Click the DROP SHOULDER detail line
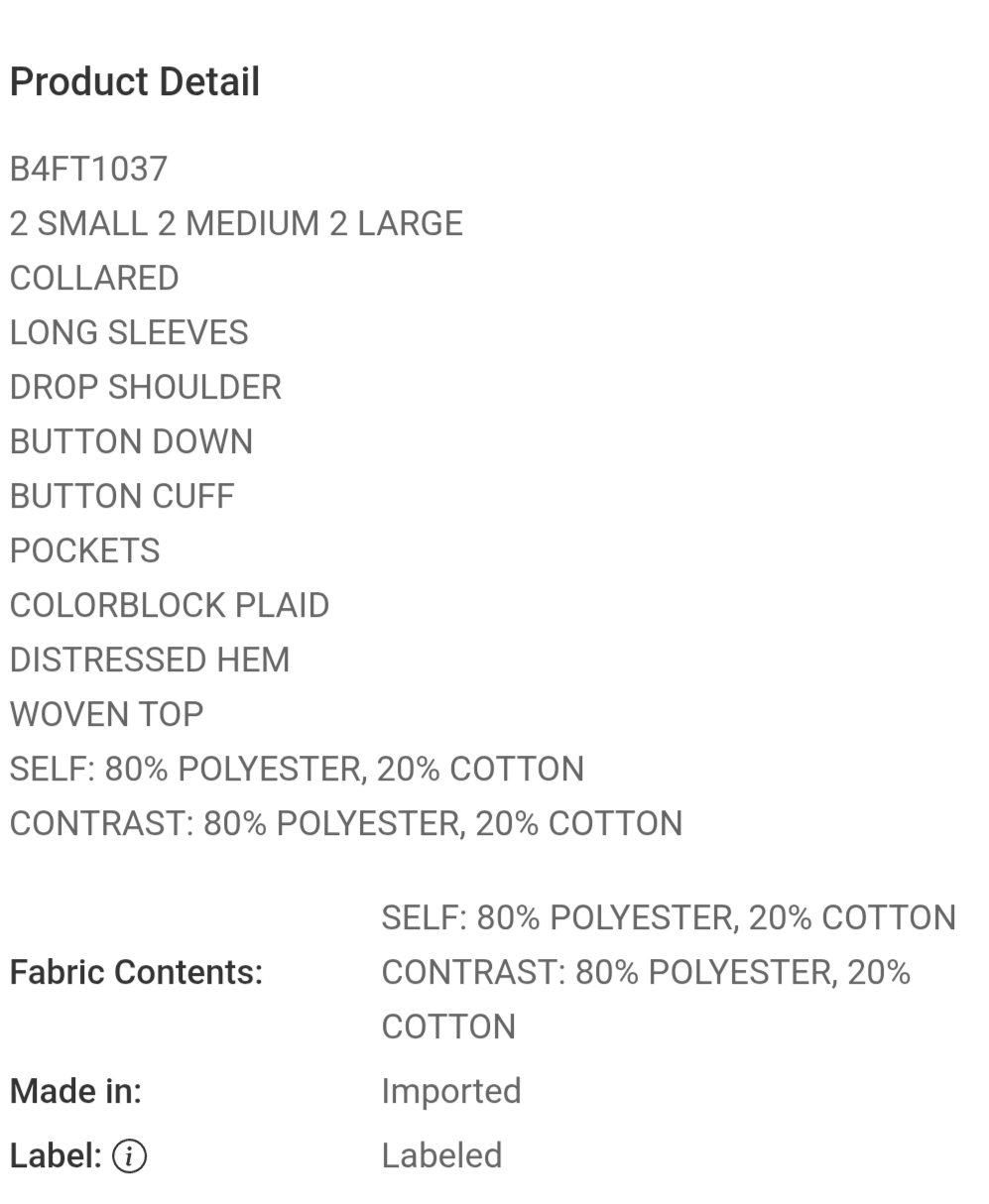 pos(146,387)
